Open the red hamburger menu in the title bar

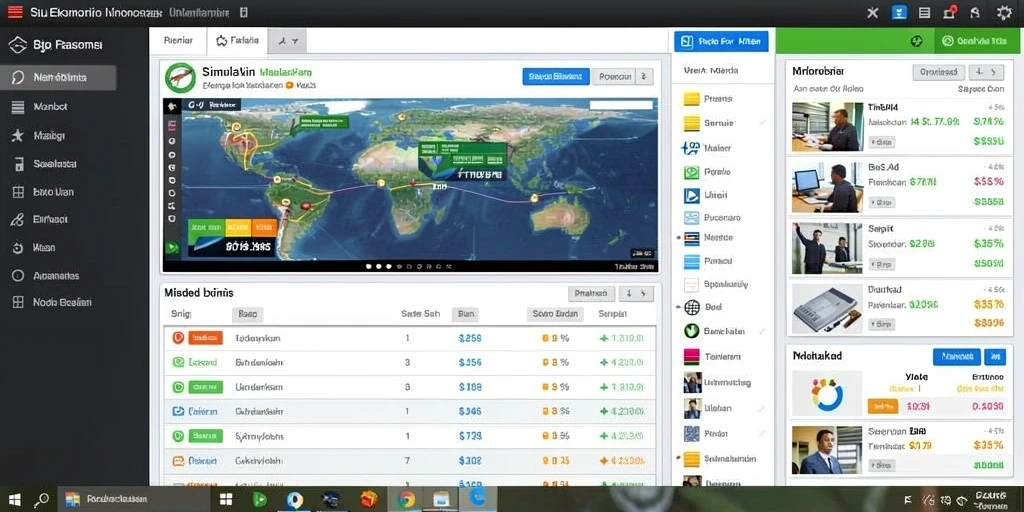pos(14,12)
